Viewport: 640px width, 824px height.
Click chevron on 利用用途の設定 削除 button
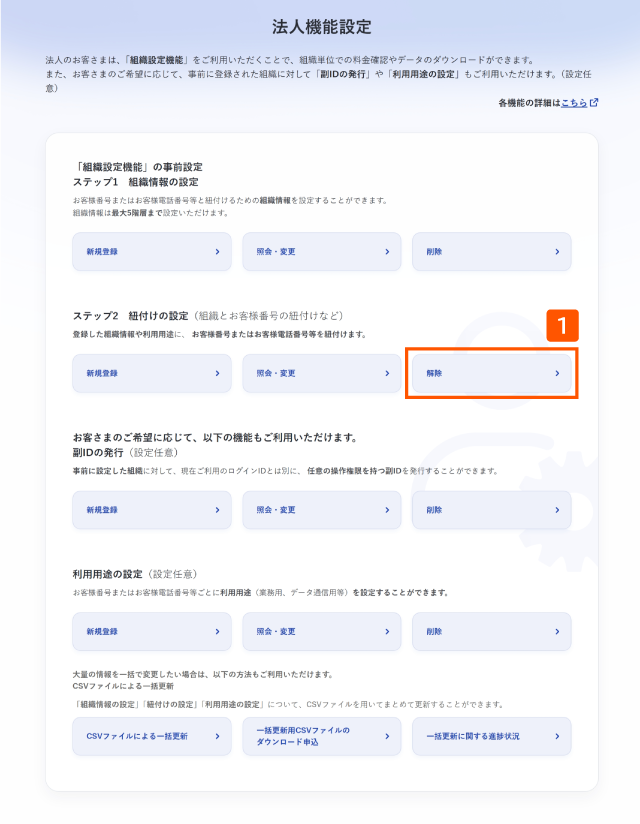click(557, 631)
